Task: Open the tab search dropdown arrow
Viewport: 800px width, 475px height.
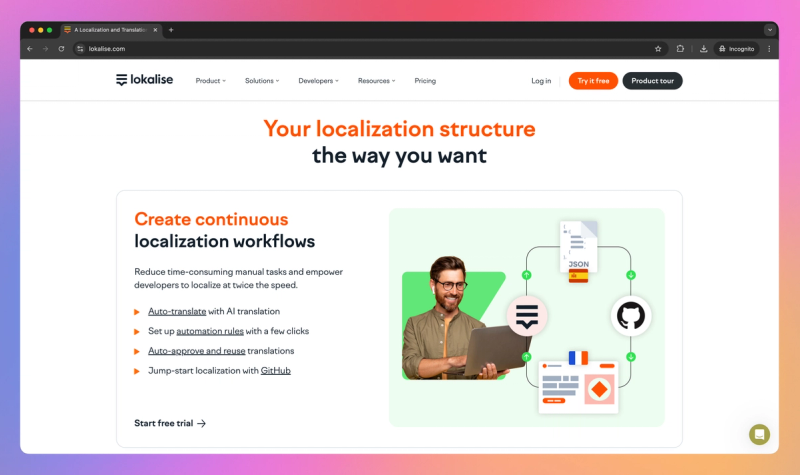Action: 769,30
